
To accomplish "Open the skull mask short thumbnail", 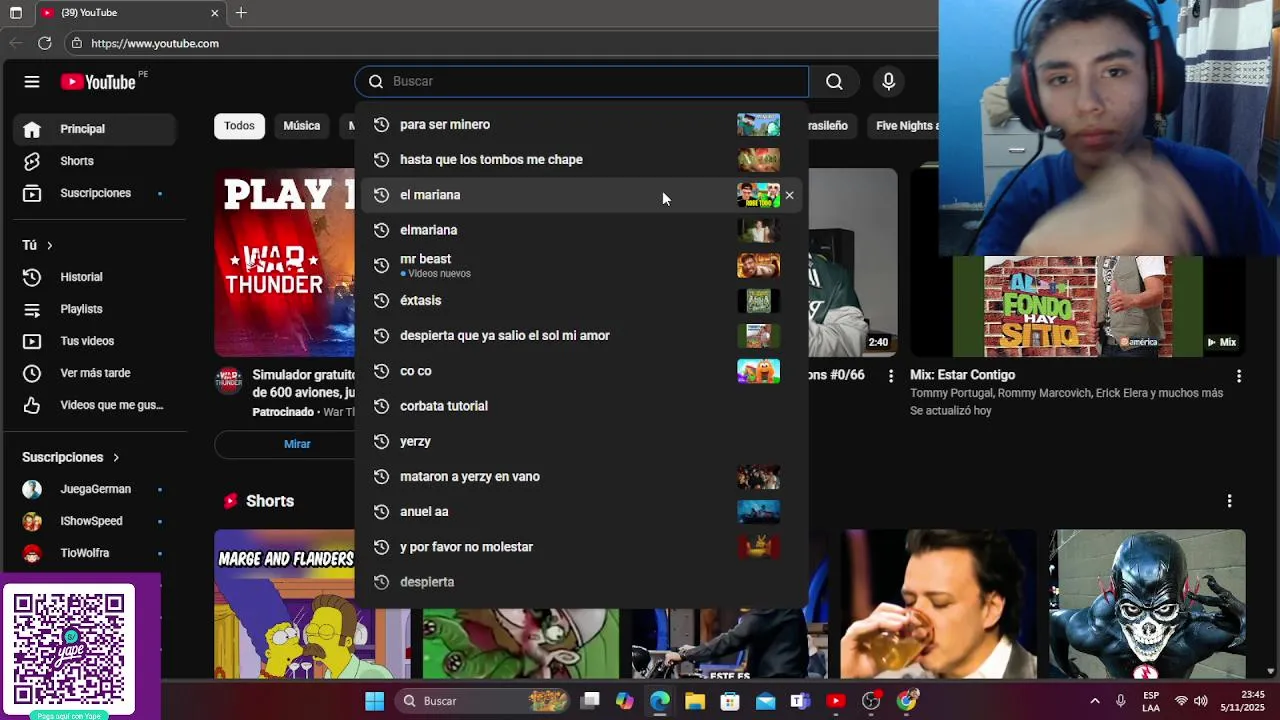I will click(x=1147, y=604).
